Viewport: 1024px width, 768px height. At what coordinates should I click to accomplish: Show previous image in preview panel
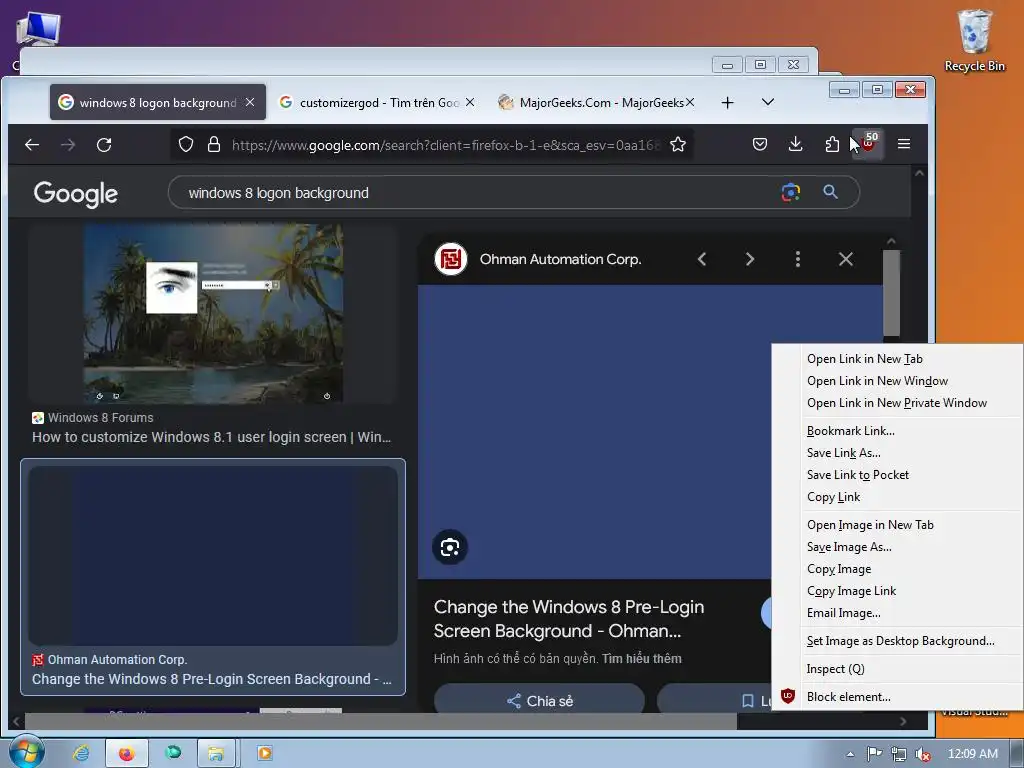[x=701, y=259]
